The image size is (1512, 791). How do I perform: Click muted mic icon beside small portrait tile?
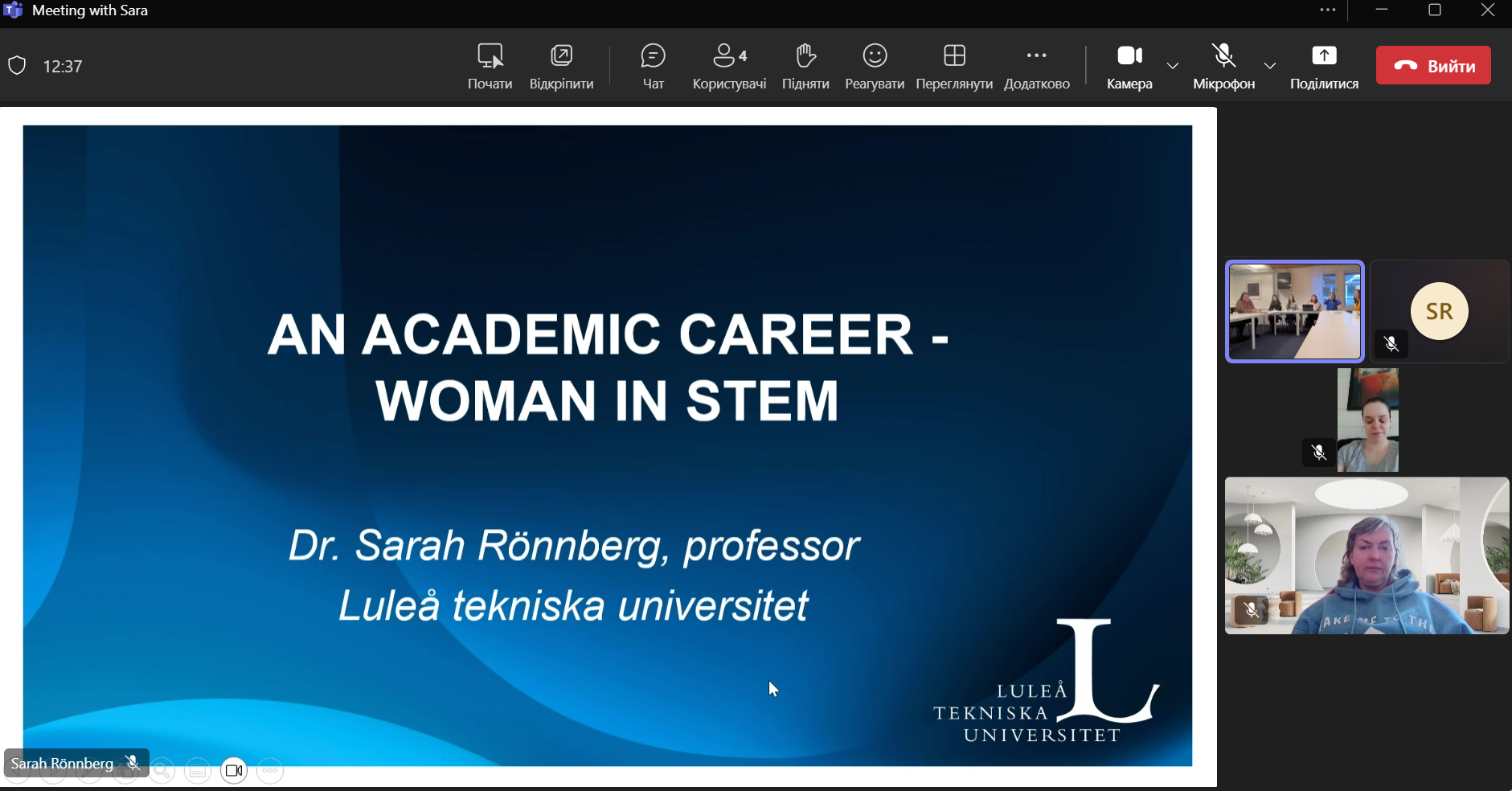pyautogui.click(x=1319, y=453)
